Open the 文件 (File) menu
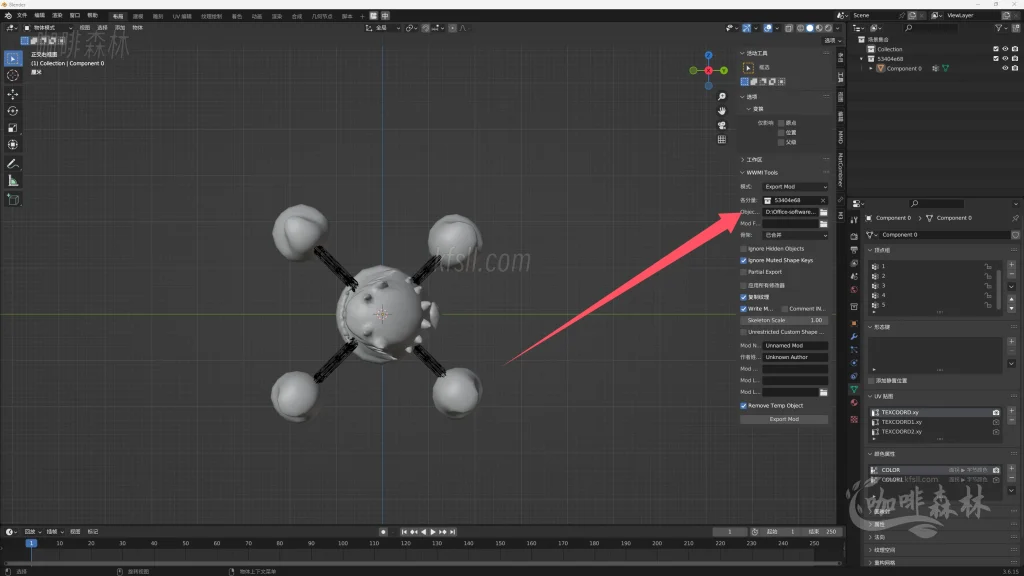 tap(22, 16)
